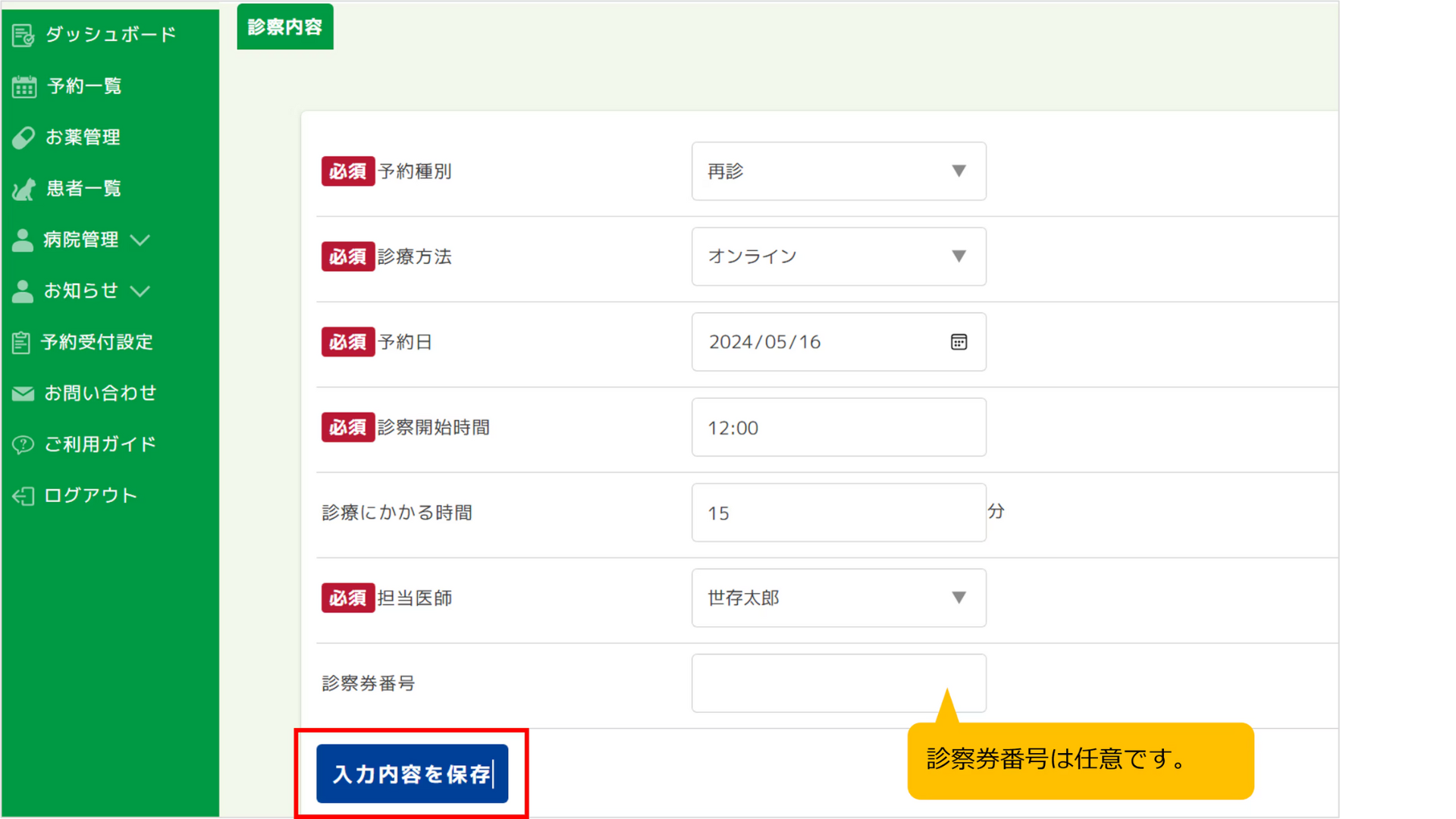Screen dimensions: 1456x819
Task: Click the arrow of 診療方法 dropdown
Action: pos(959,257)
